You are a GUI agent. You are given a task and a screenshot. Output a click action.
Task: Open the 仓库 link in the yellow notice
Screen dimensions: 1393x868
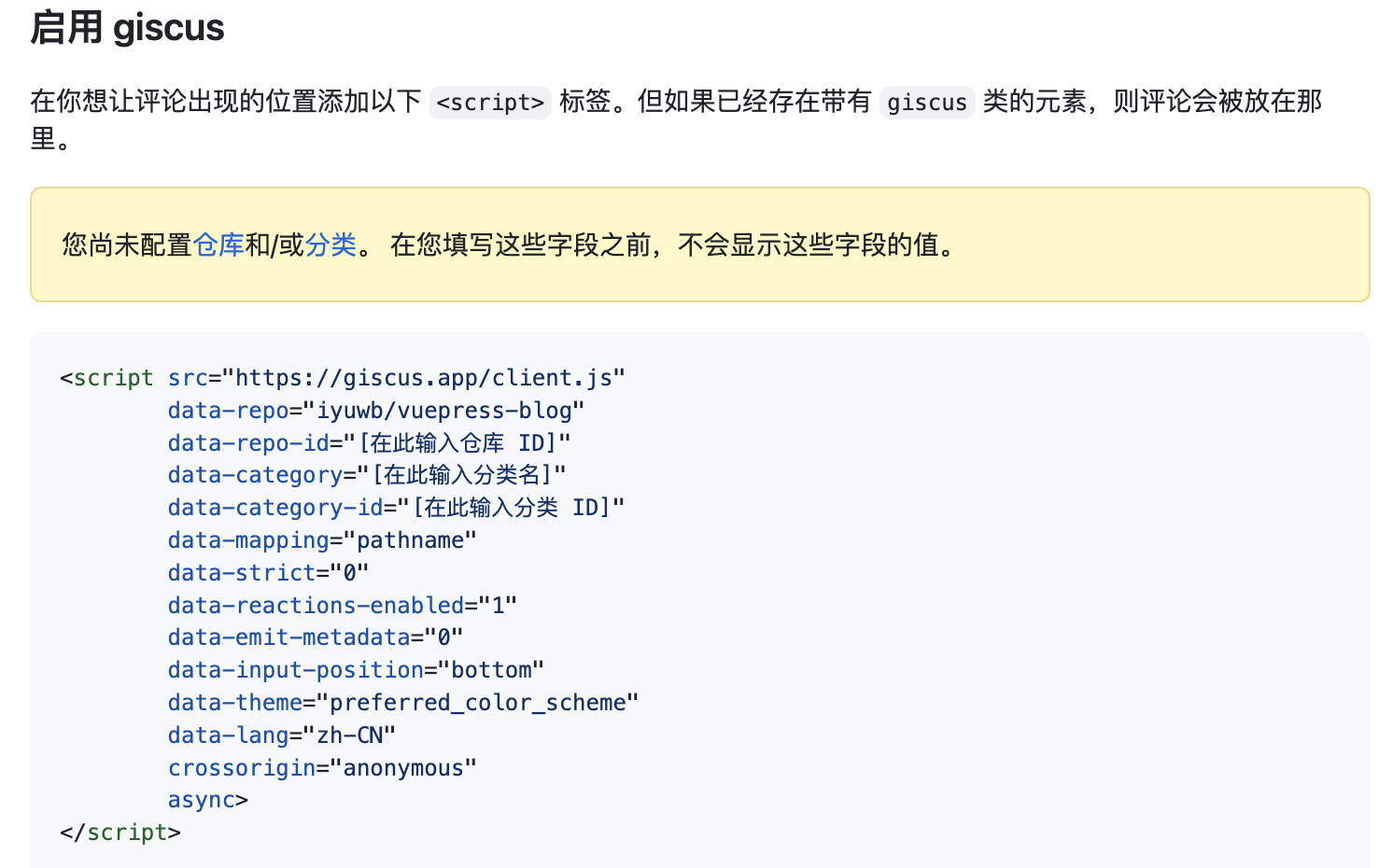point(218,245)
